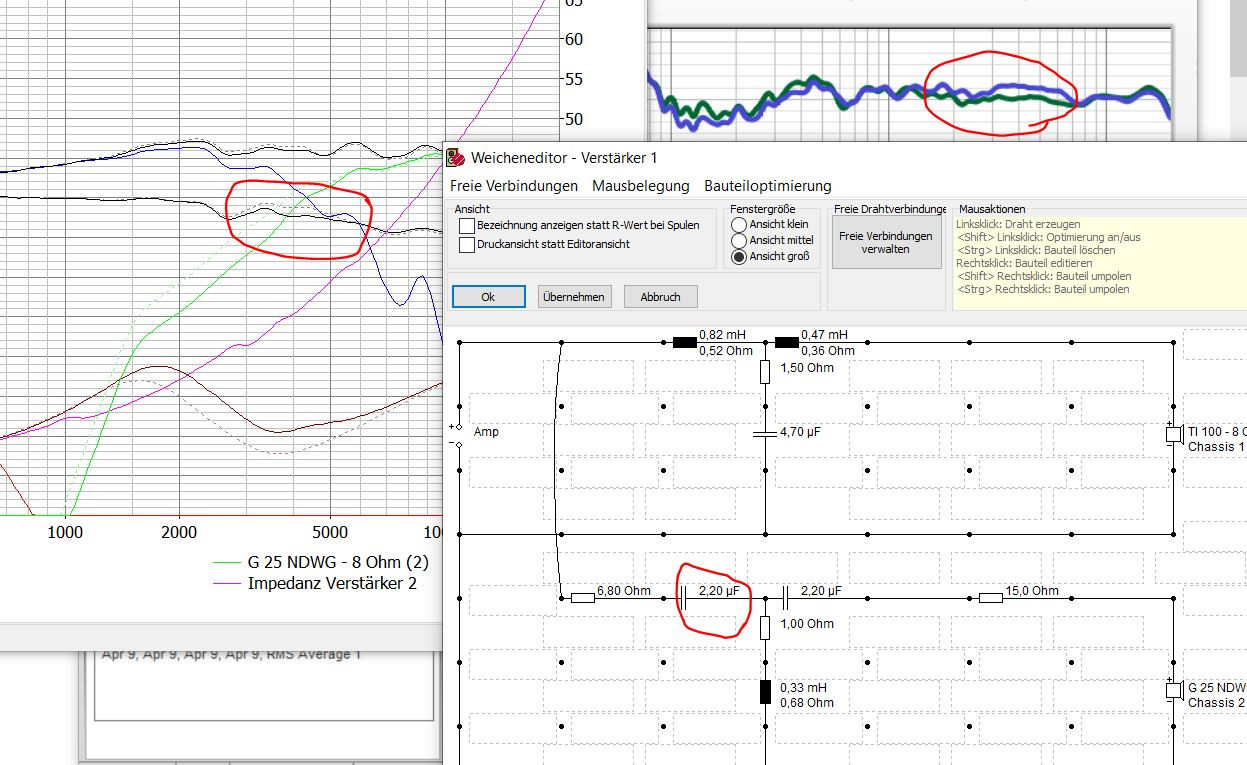
Task: Click the Amp input terminal label
Action: point(486,432)
